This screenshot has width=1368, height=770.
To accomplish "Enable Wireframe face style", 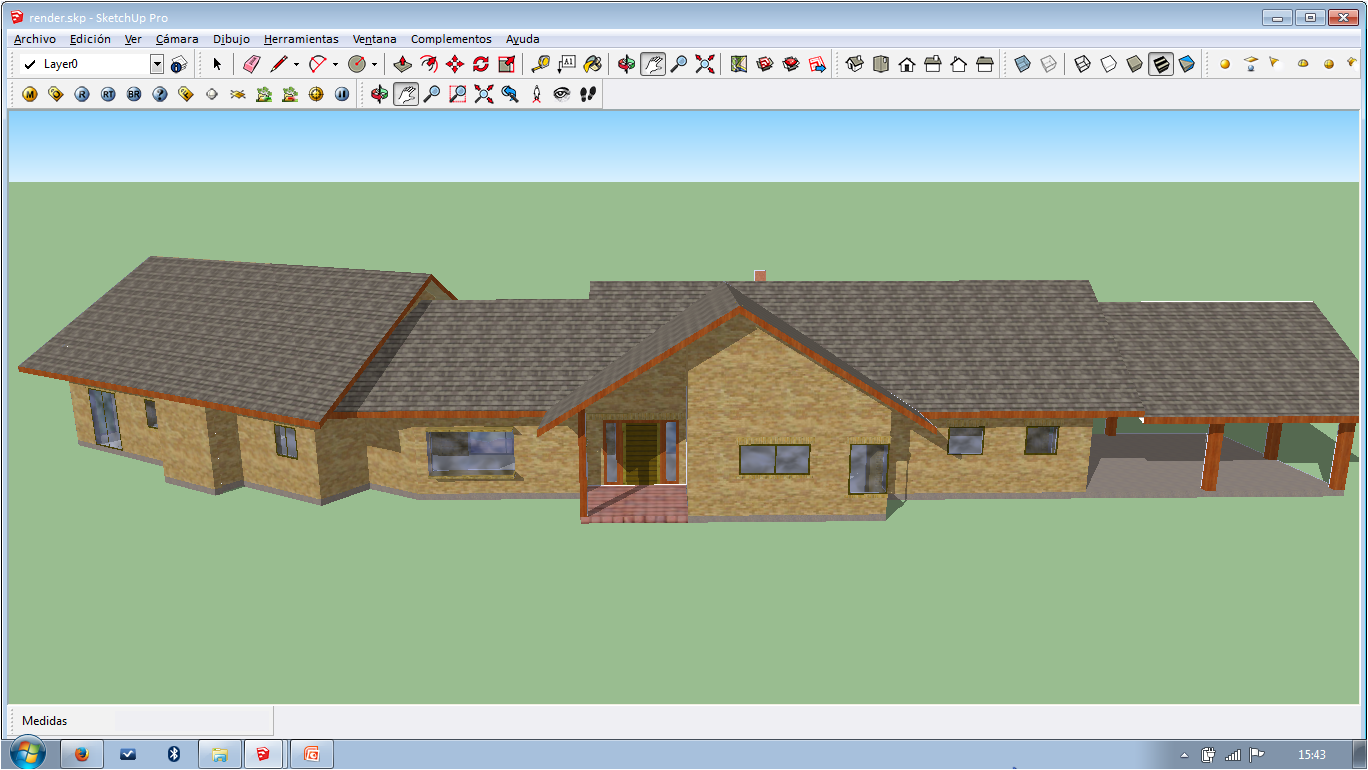I will [x=1082, y=64].
